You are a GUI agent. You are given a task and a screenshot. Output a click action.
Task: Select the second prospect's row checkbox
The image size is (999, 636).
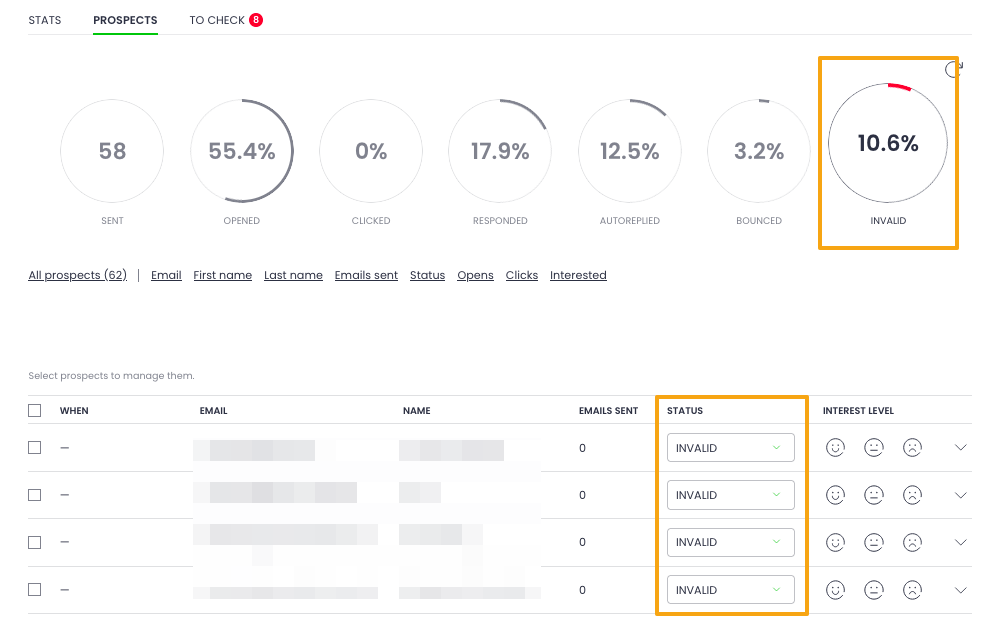[34, 494]
